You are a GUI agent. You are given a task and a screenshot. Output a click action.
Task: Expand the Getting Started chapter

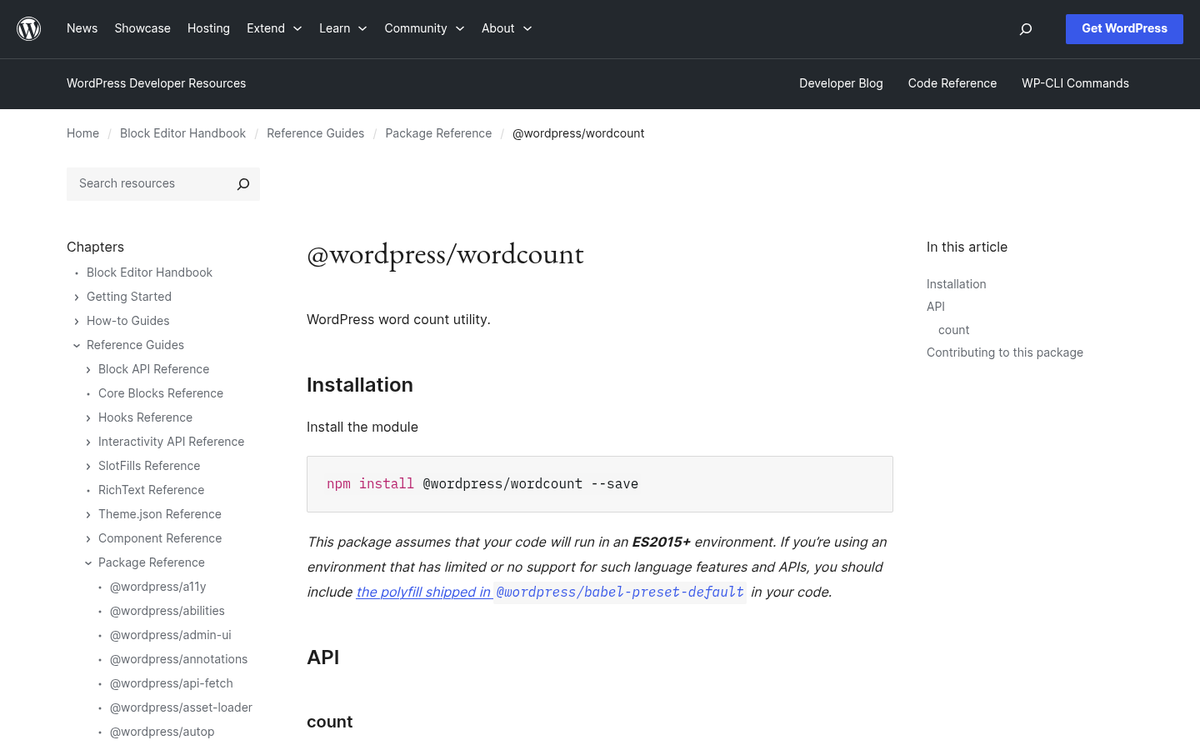pos(75,296)
